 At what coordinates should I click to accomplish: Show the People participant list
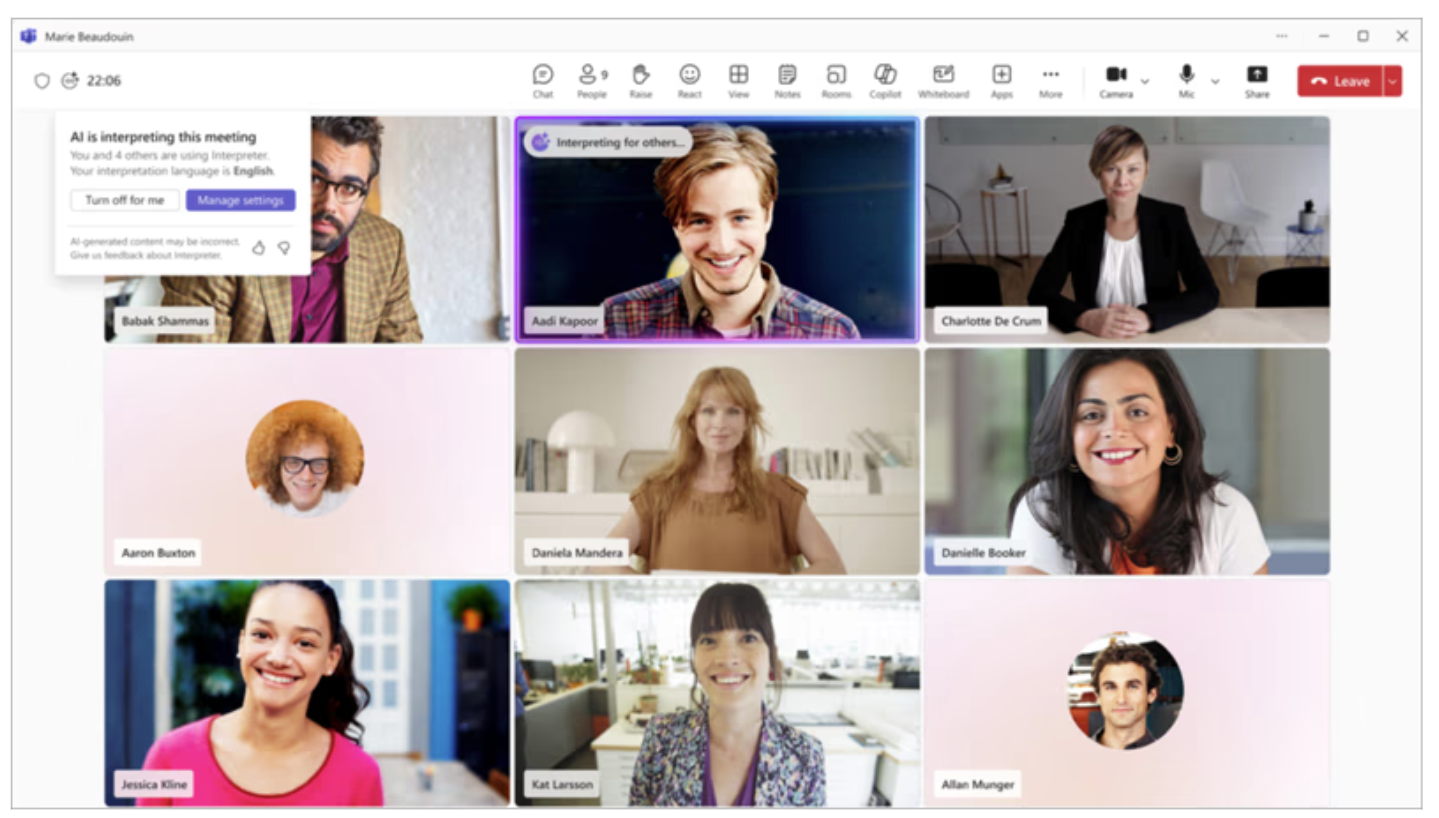pos(591,80)
